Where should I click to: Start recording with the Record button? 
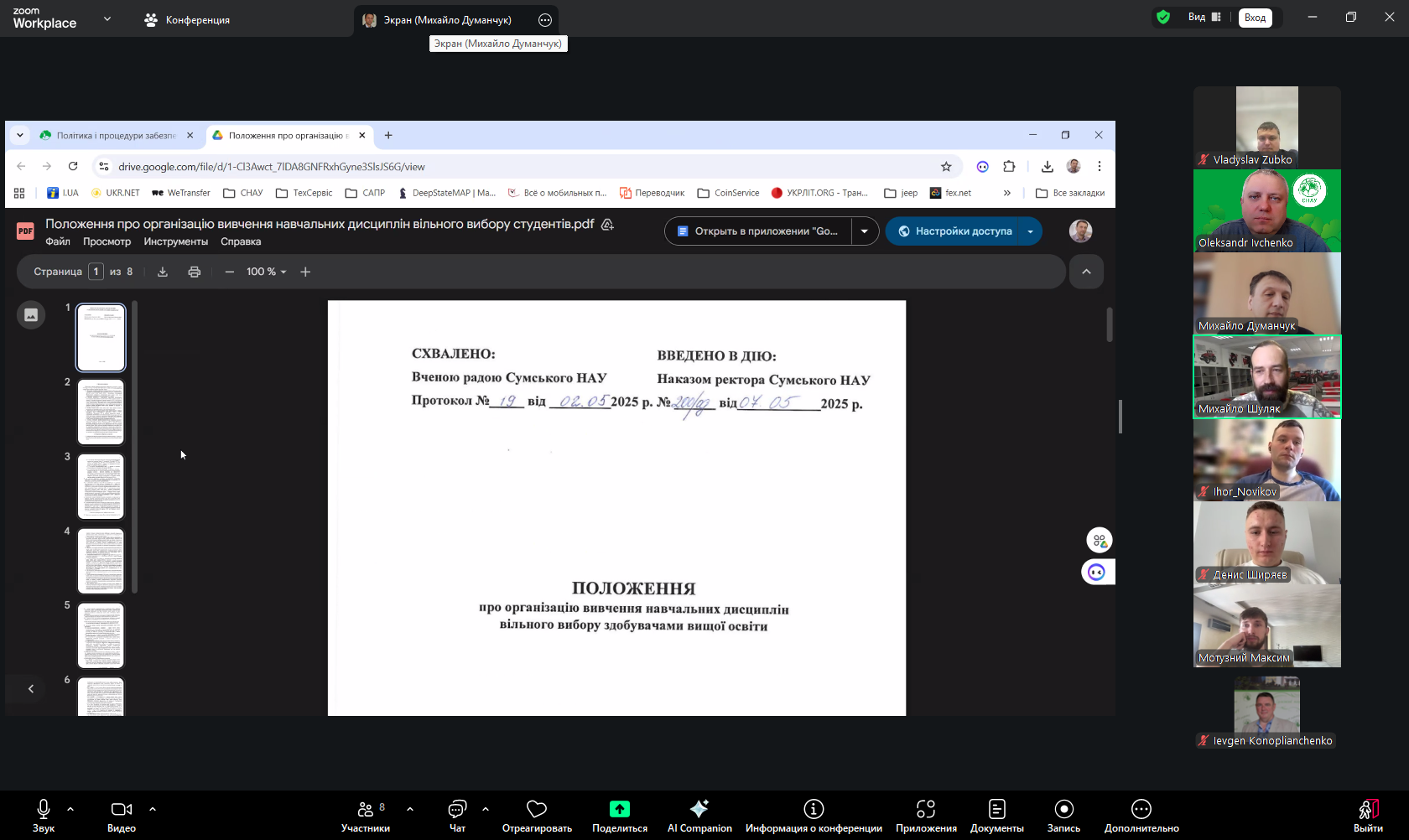(1063, 809)
